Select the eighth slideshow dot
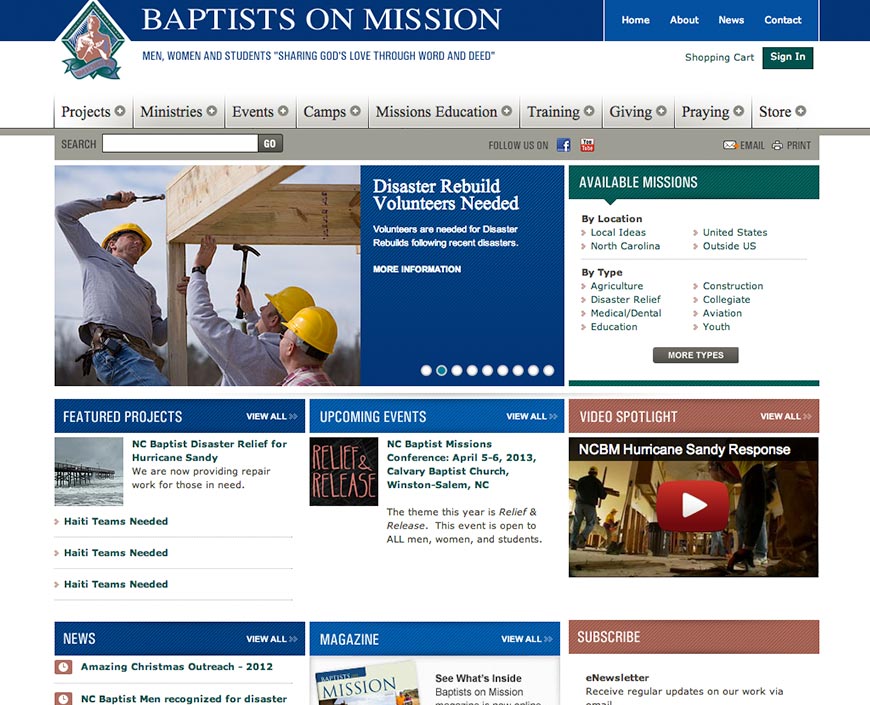The height and width of the screenshot is (705, 870). pyautogui.click(x=533, y=371)
